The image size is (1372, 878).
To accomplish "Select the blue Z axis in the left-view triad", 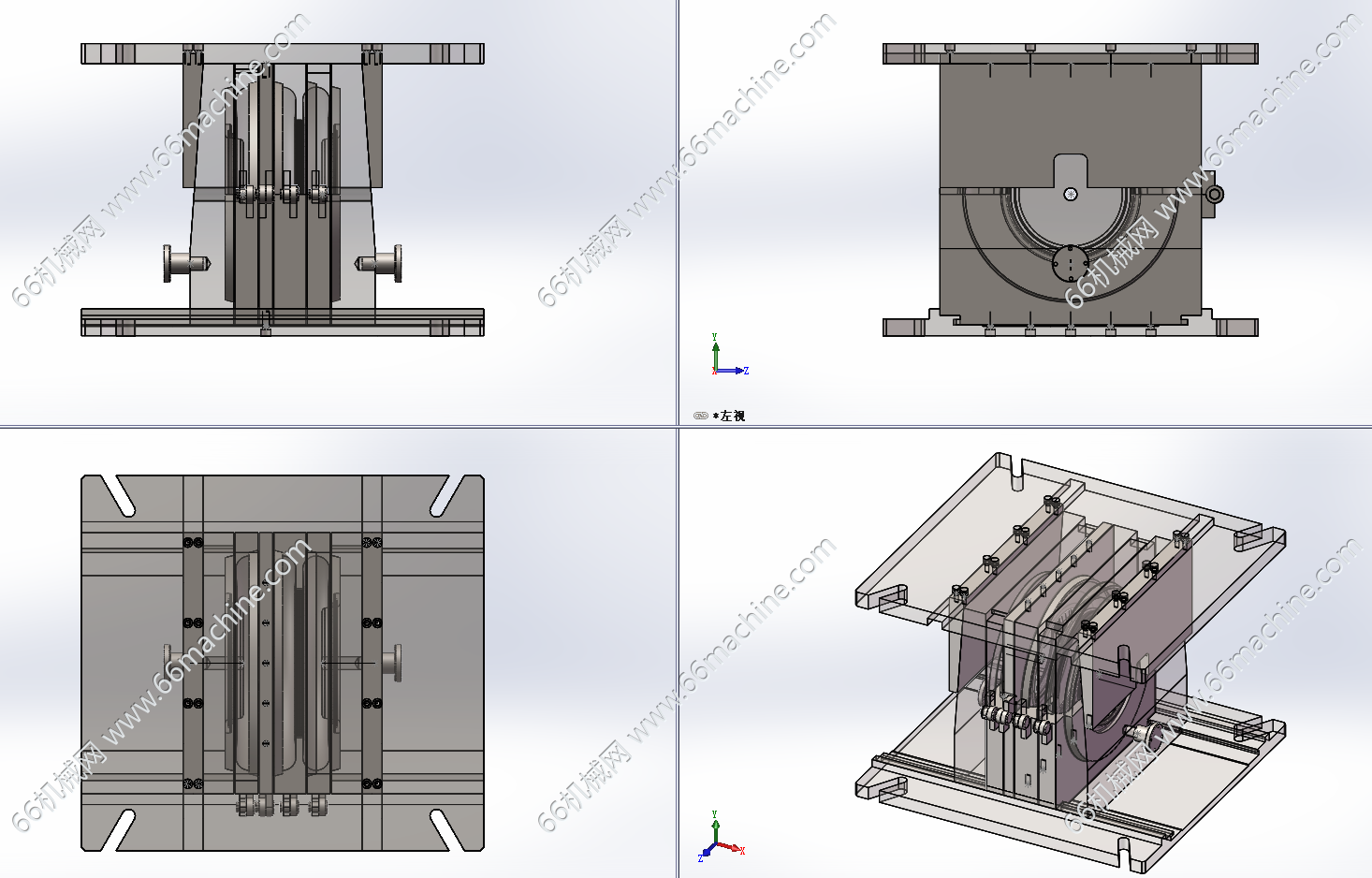I will click(735, 371).
